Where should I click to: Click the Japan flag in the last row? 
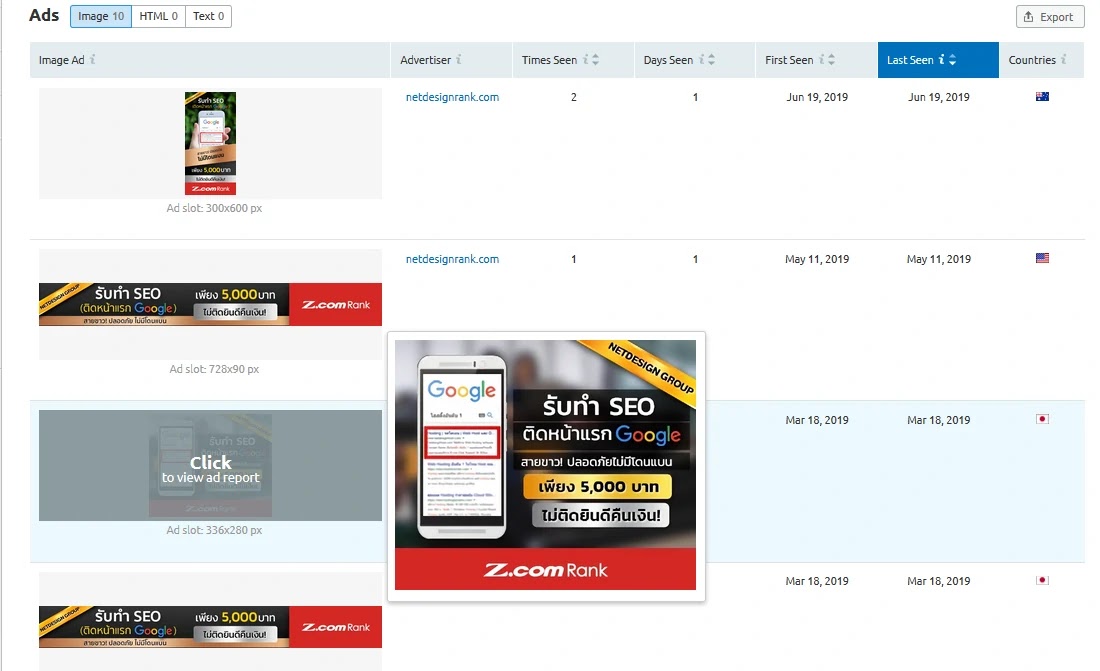1042,580
